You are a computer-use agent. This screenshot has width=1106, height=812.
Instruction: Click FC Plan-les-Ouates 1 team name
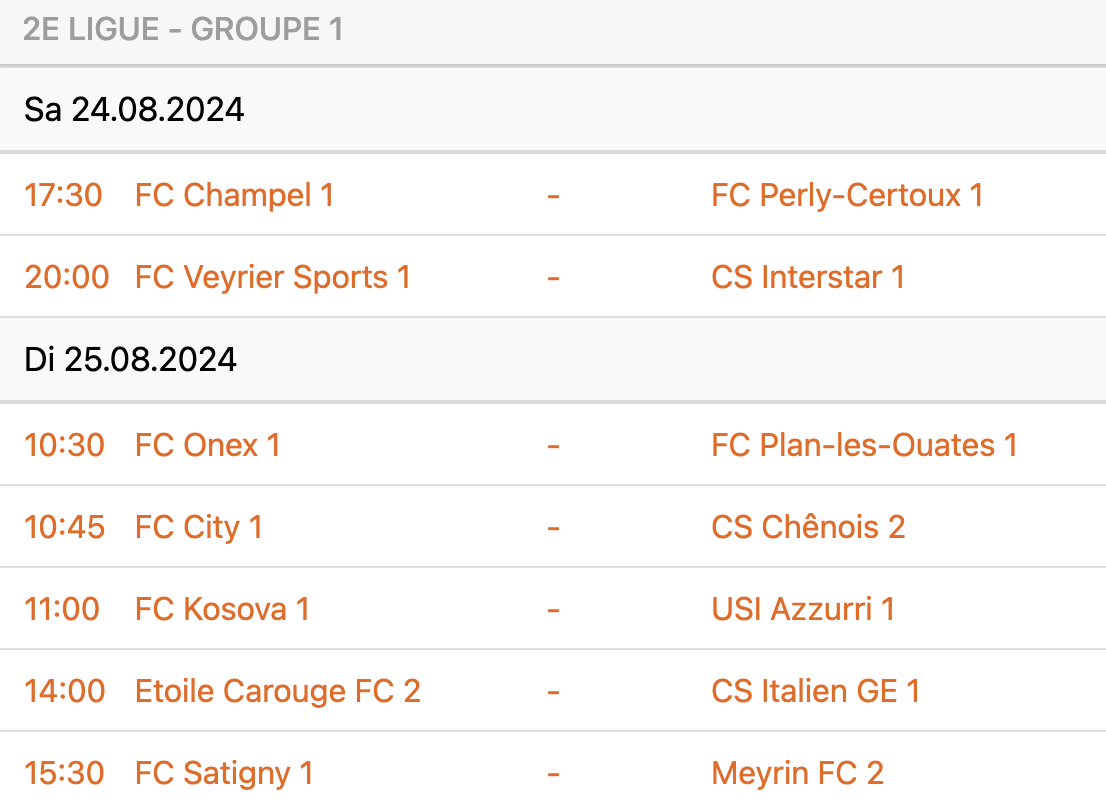[x=864, y=445]
